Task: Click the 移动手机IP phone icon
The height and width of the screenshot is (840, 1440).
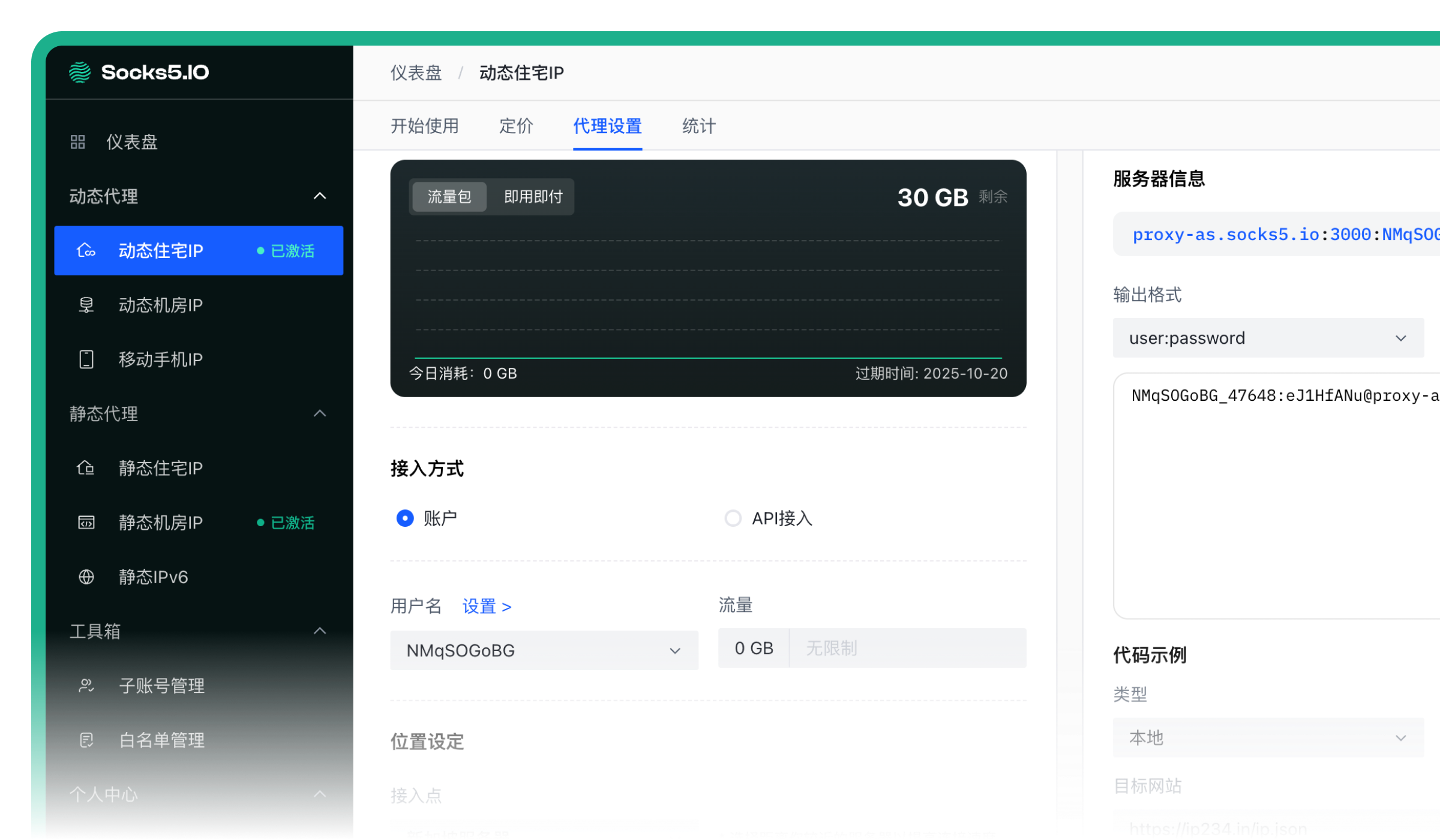Action: point(86,359)
